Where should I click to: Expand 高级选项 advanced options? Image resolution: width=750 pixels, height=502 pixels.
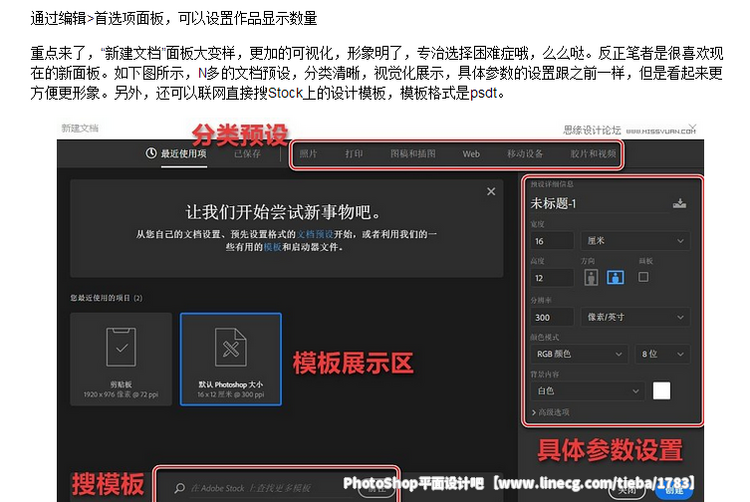click(551, 412)
